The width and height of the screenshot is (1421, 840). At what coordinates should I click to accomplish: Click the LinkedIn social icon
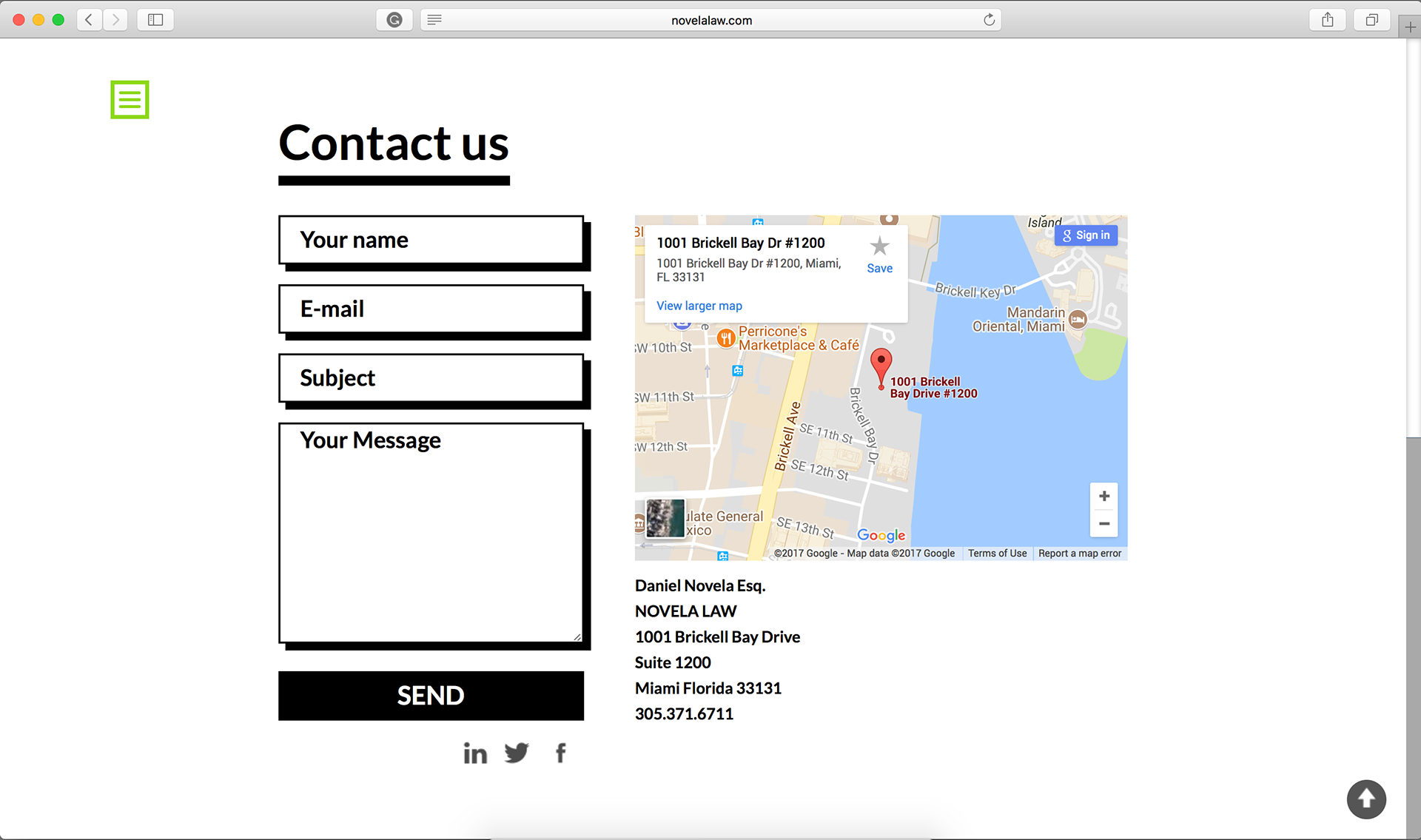click(475, 753)
